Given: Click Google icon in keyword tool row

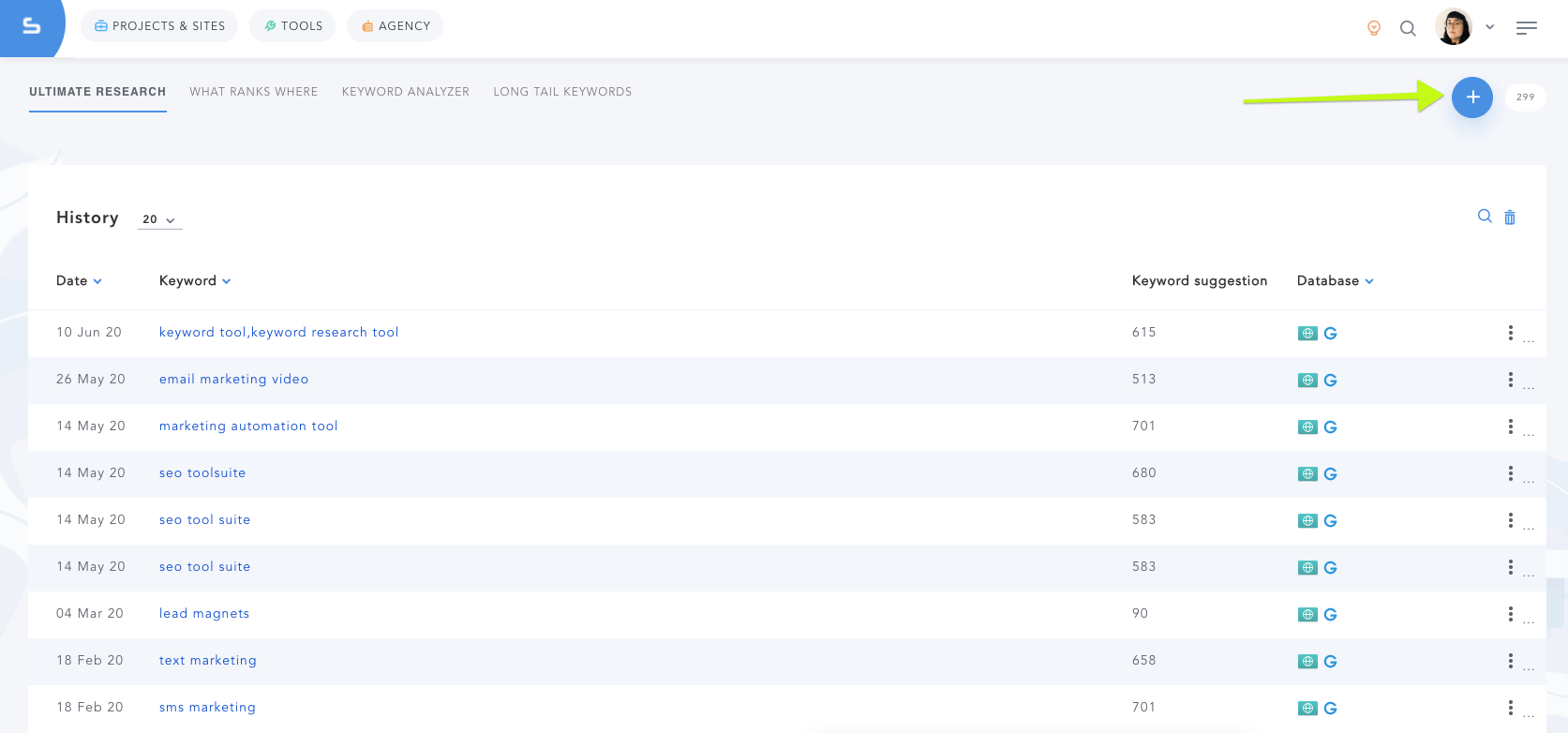Looking at the screenshot, I should tap(1330, 334).
